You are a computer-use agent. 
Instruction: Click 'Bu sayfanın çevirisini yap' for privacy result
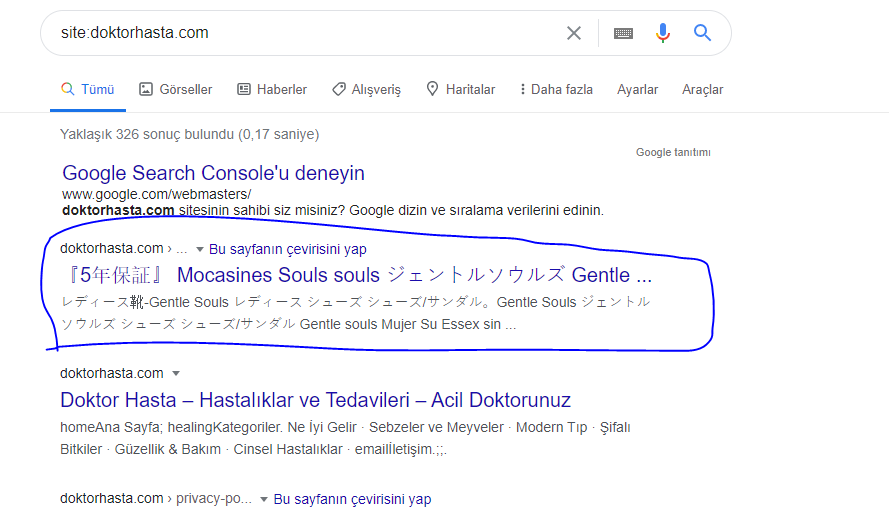coord(352,499)
